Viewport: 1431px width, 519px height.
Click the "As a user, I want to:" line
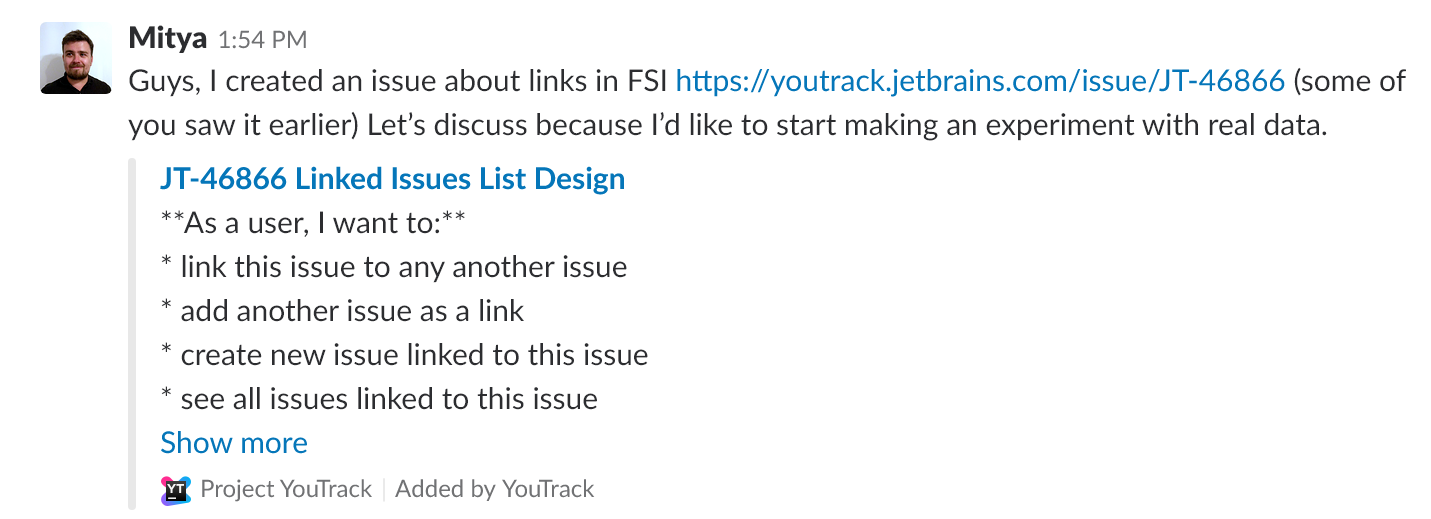[312, 222]
